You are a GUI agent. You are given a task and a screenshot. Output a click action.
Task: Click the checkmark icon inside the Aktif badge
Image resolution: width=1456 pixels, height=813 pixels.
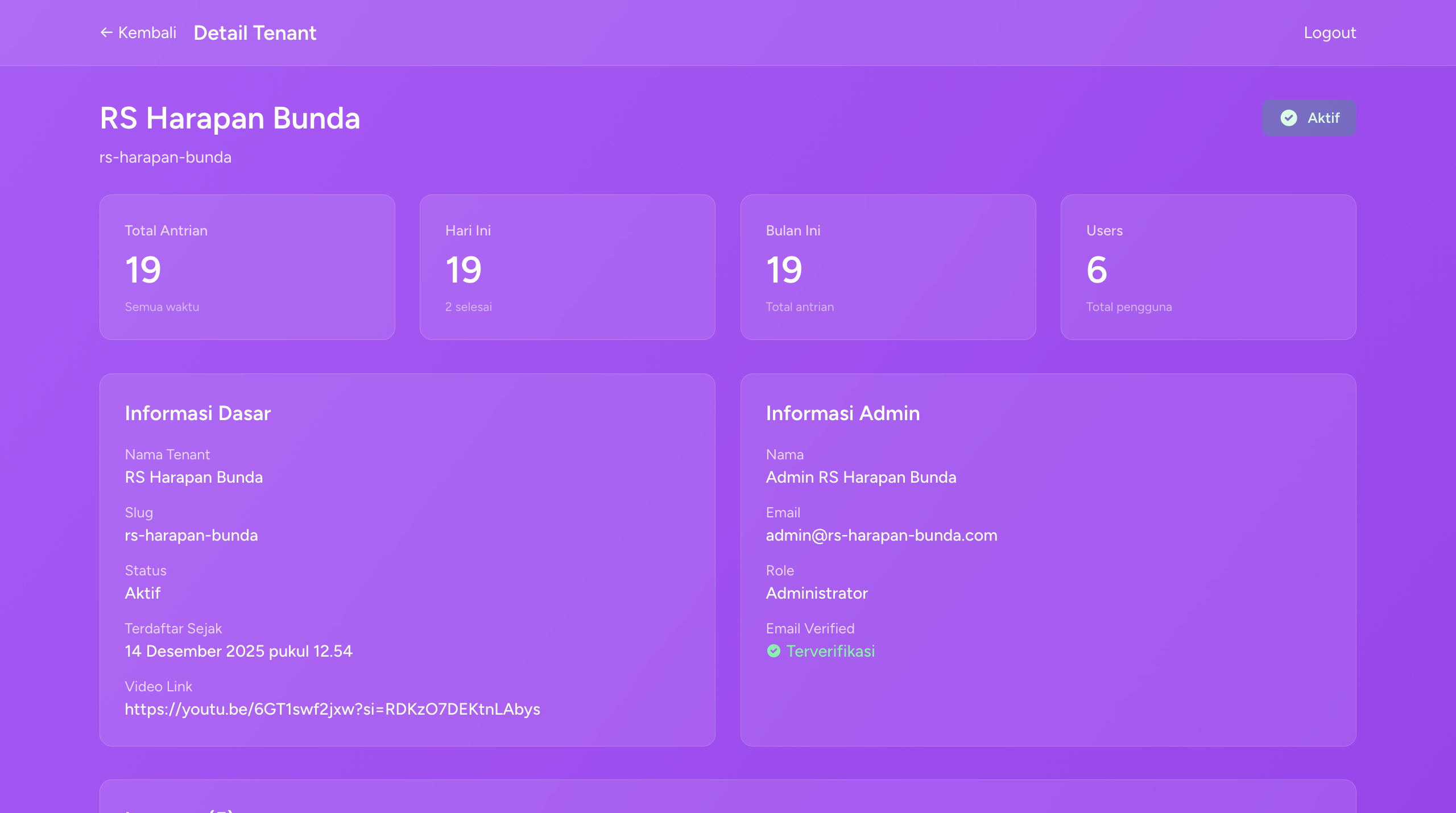[1288, 118]
